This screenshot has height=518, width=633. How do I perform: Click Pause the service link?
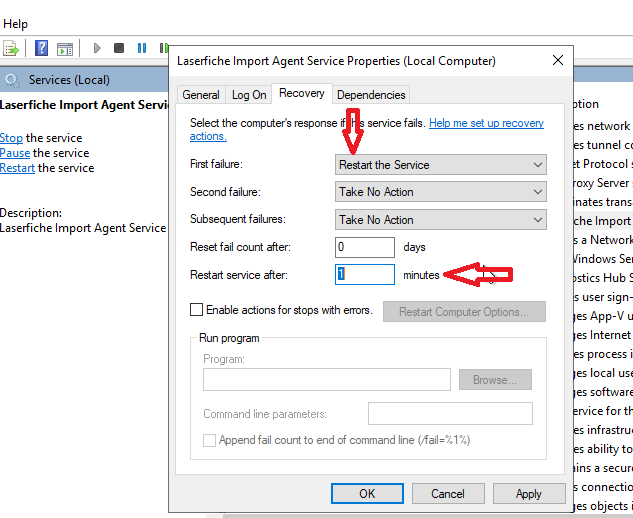[15, 153]
